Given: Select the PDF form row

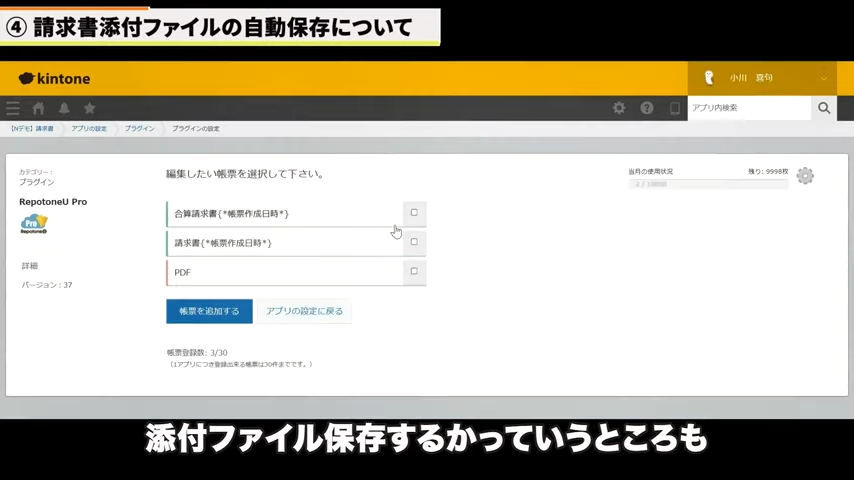Looking at the screenshot, I should click(x=284, y=272).
